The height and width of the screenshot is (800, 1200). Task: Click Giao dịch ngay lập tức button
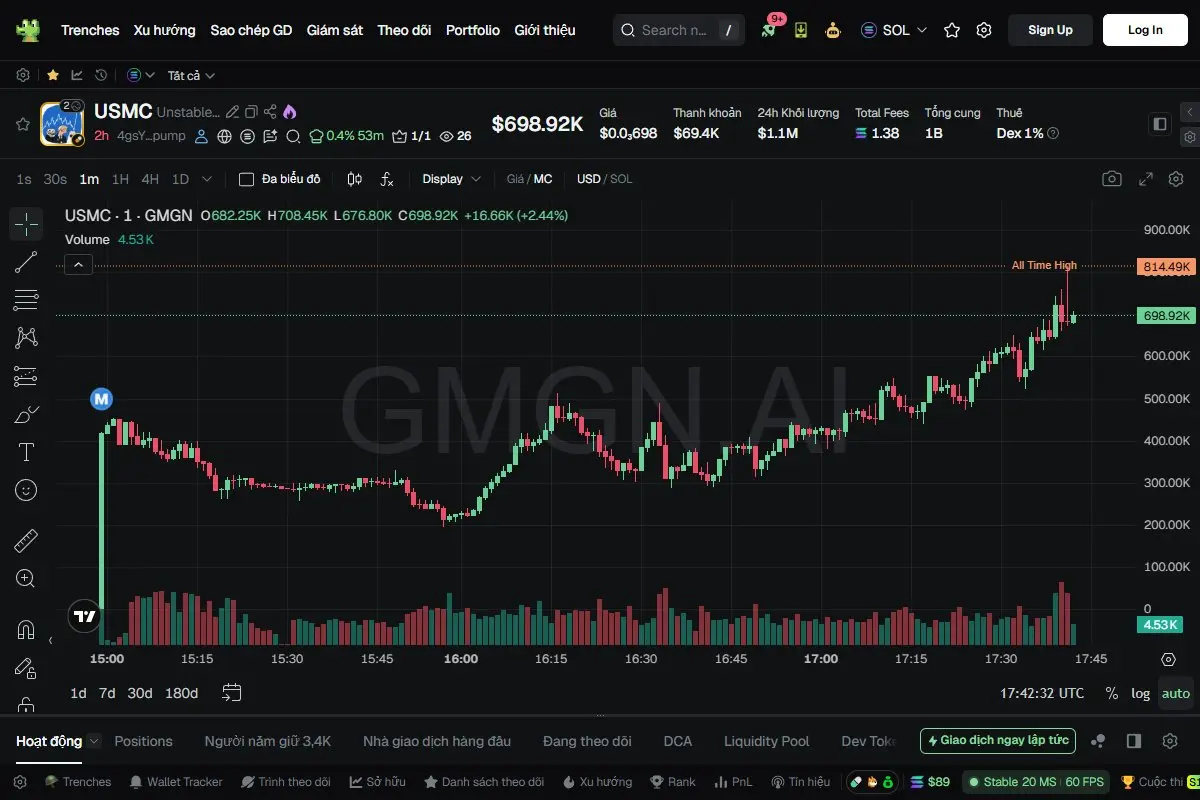998,741
